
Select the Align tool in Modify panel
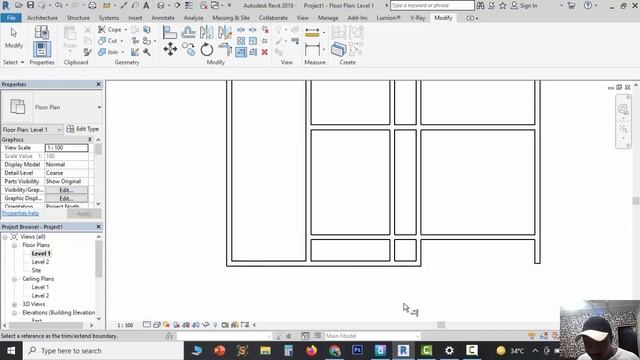170,32
